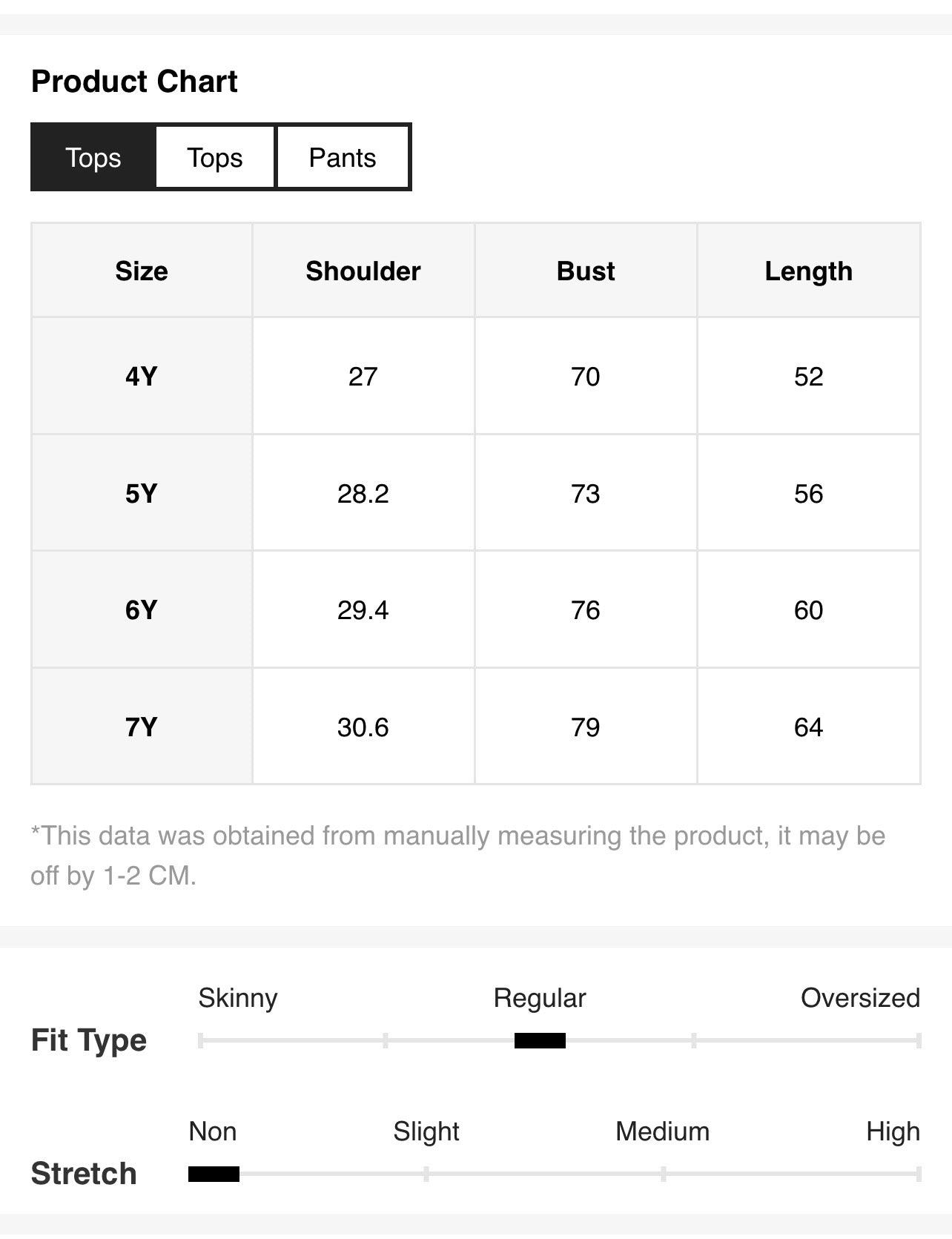Open the Pants size chart tab

click(x=343, y=157)
